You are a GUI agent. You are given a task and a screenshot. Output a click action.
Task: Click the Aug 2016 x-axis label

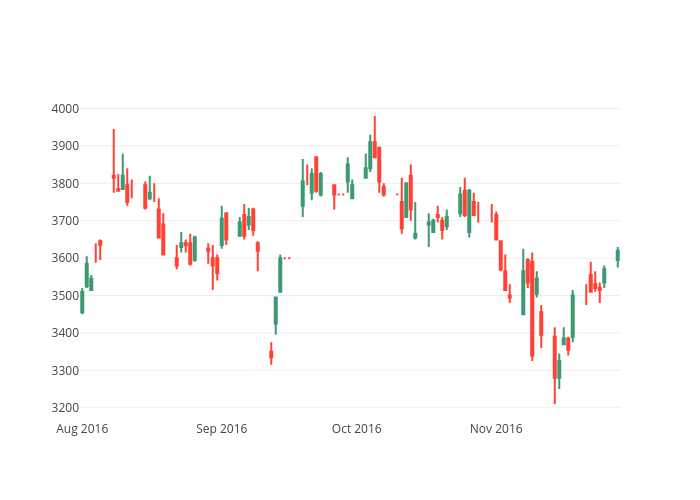click(x=82, y=429)
